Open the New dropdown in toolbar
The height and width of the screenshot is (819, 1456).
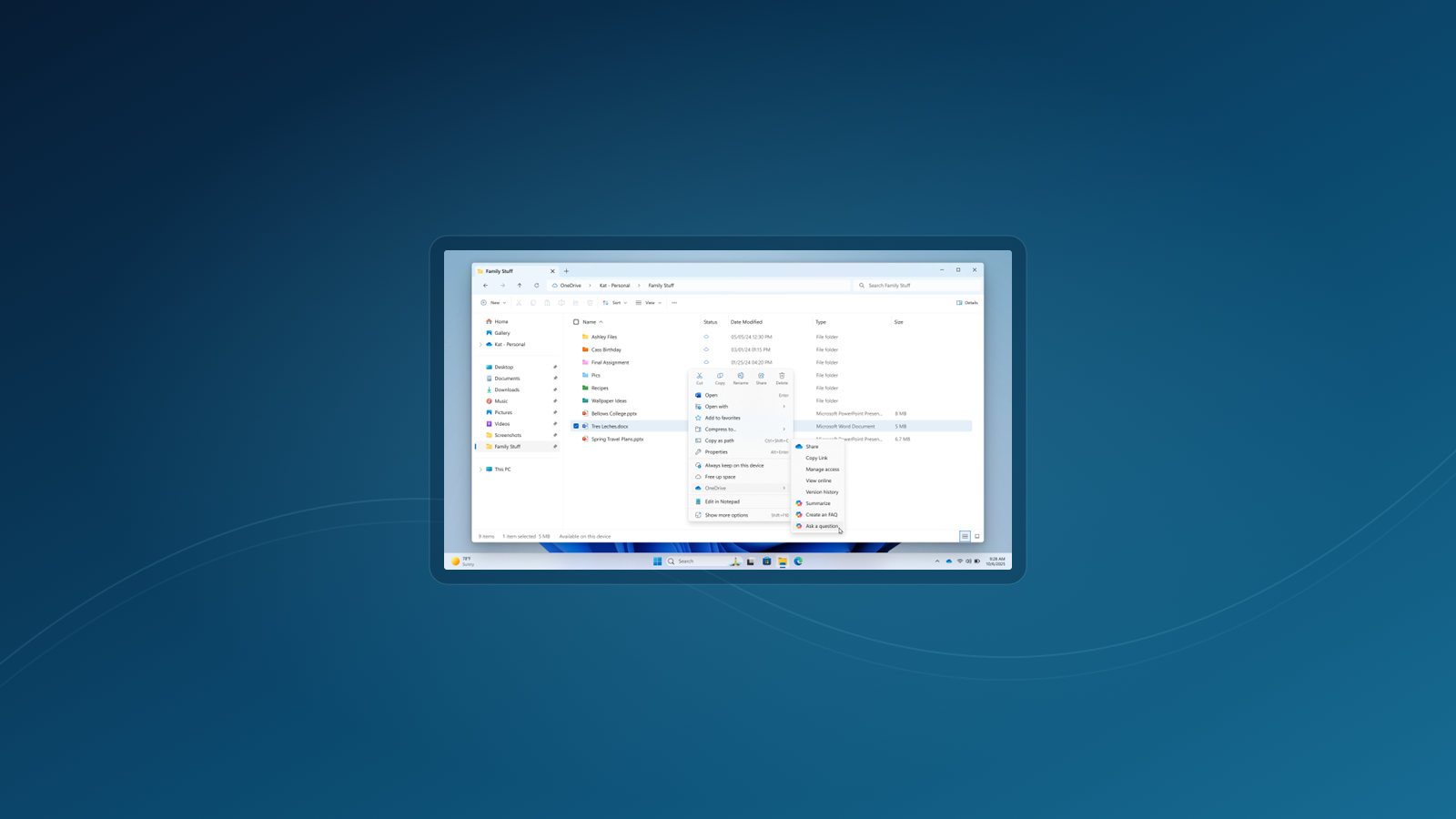pyautogui.click(x=493, y=303)
